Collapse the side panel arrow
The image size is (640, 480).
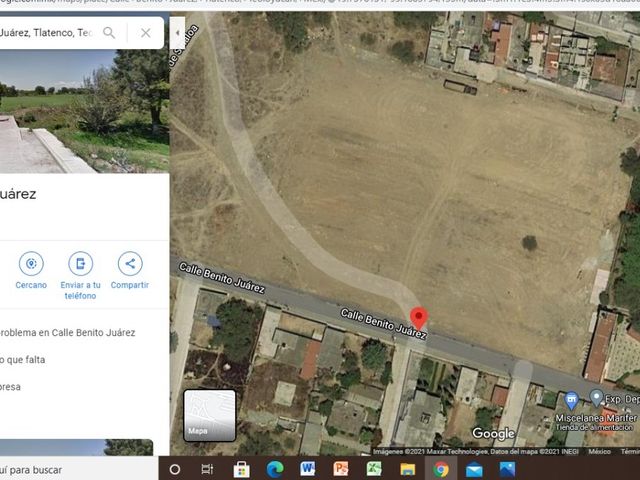point(178,33)
